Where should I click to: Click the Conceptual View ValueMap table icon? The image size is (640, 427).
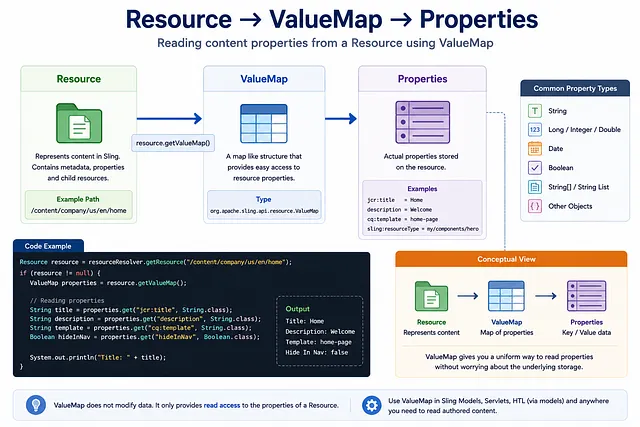(506, 296)
